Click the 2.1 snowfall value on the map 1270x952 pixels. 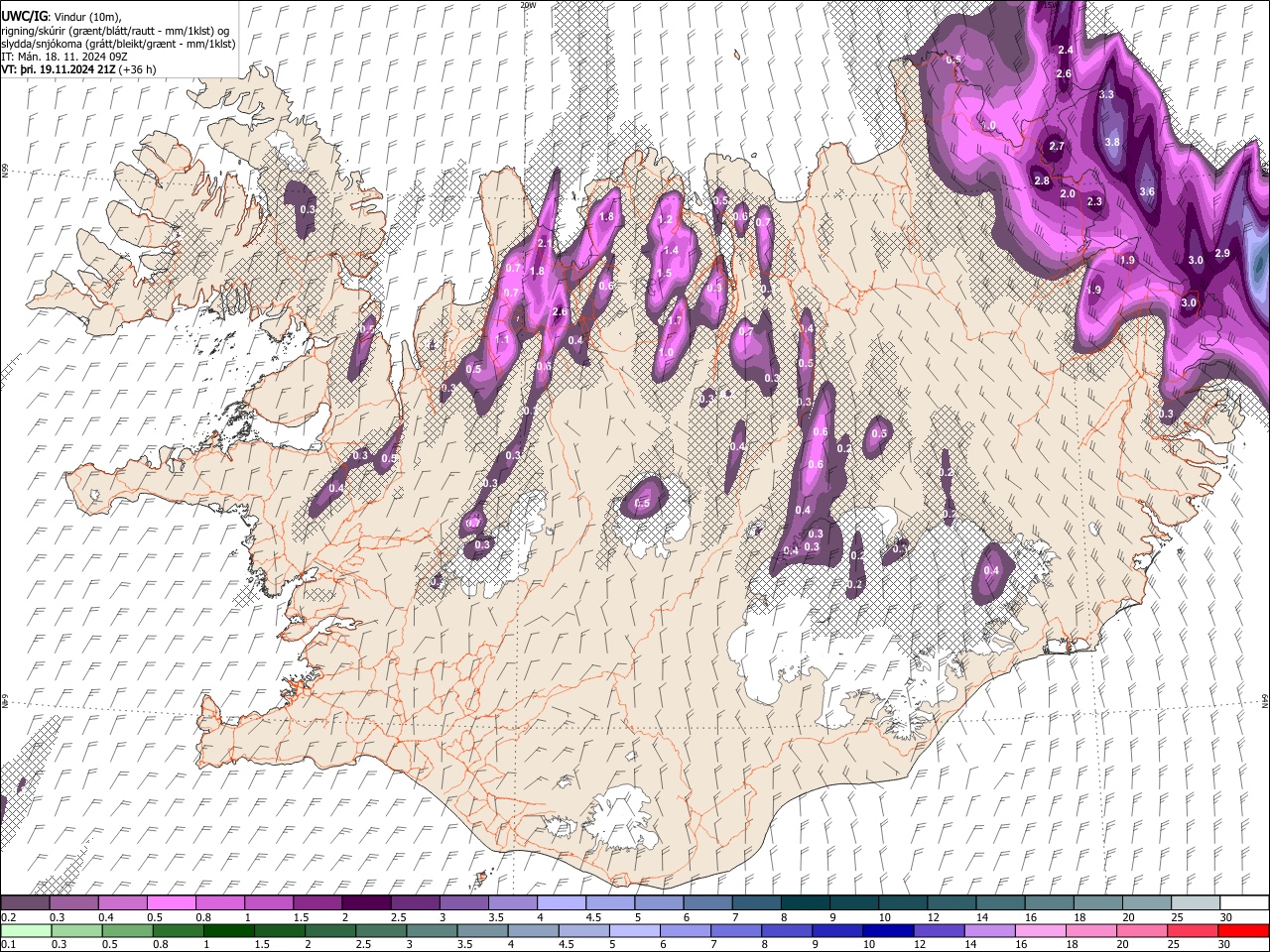pyautogui.click(x=544, y=243)
